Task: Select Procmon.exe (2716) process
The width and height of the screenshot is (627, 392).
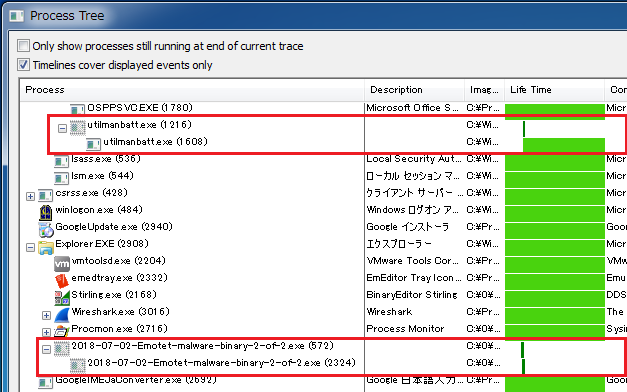Action: coord(119,329)
